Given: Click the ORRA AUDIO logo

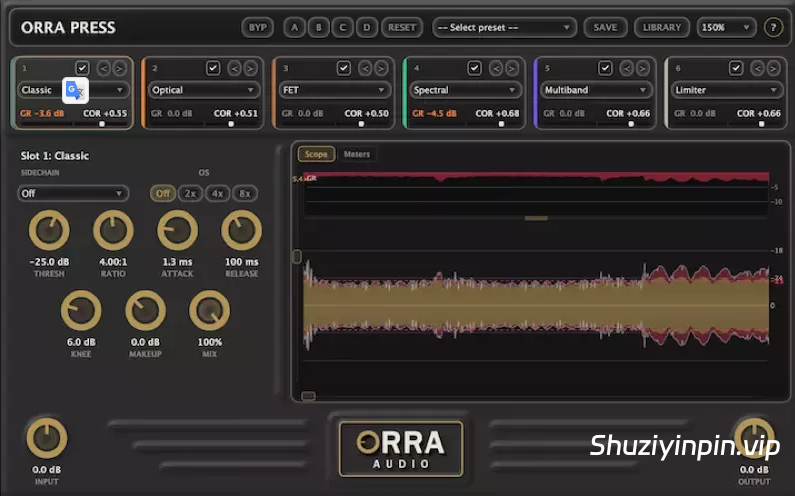Looking at the screenshot, I should 401,449.
